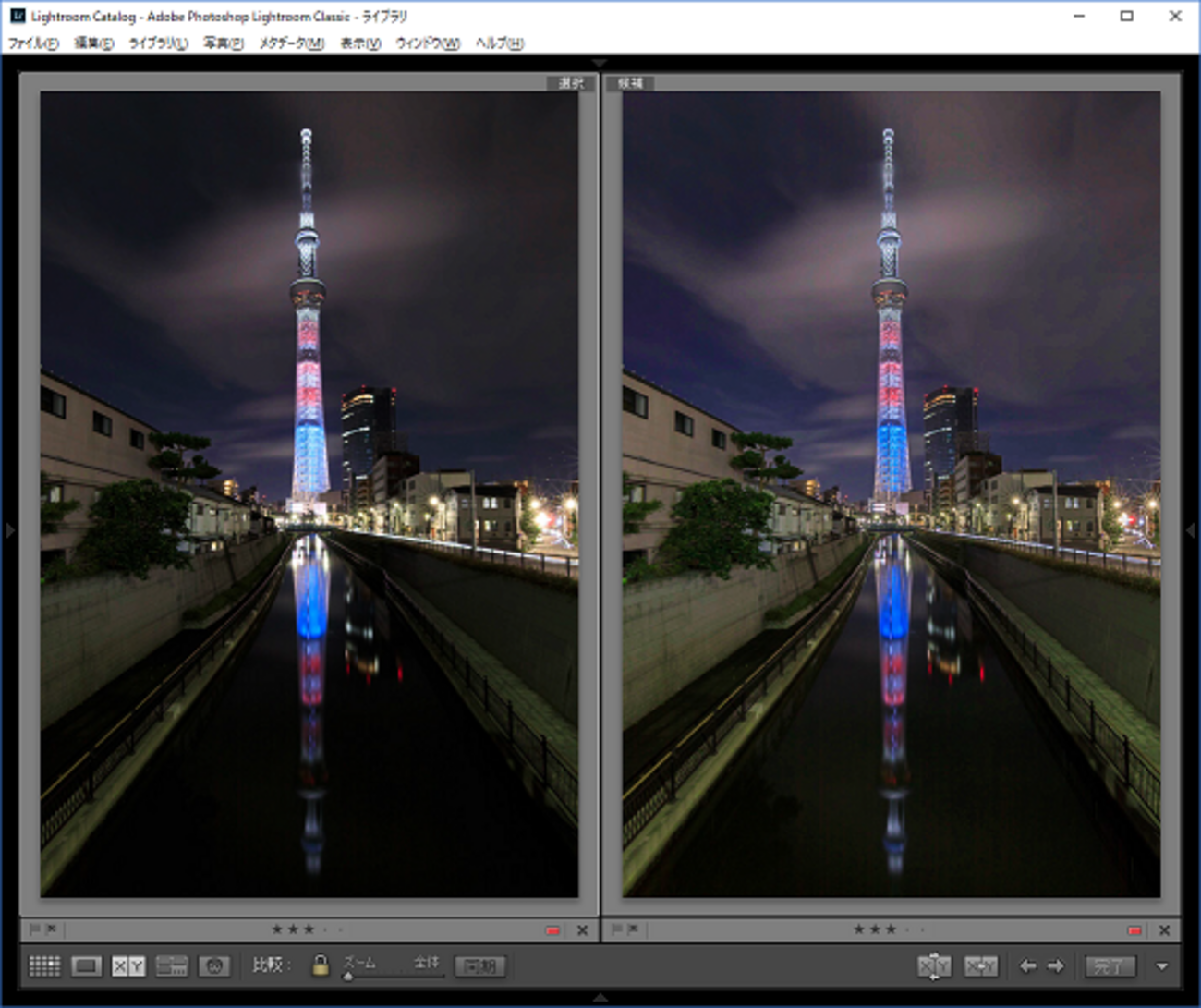The width and height of the screenshot is (1201, 1008).
Task: Select the previous photo with left arrow
Action: click(1027, 966)
